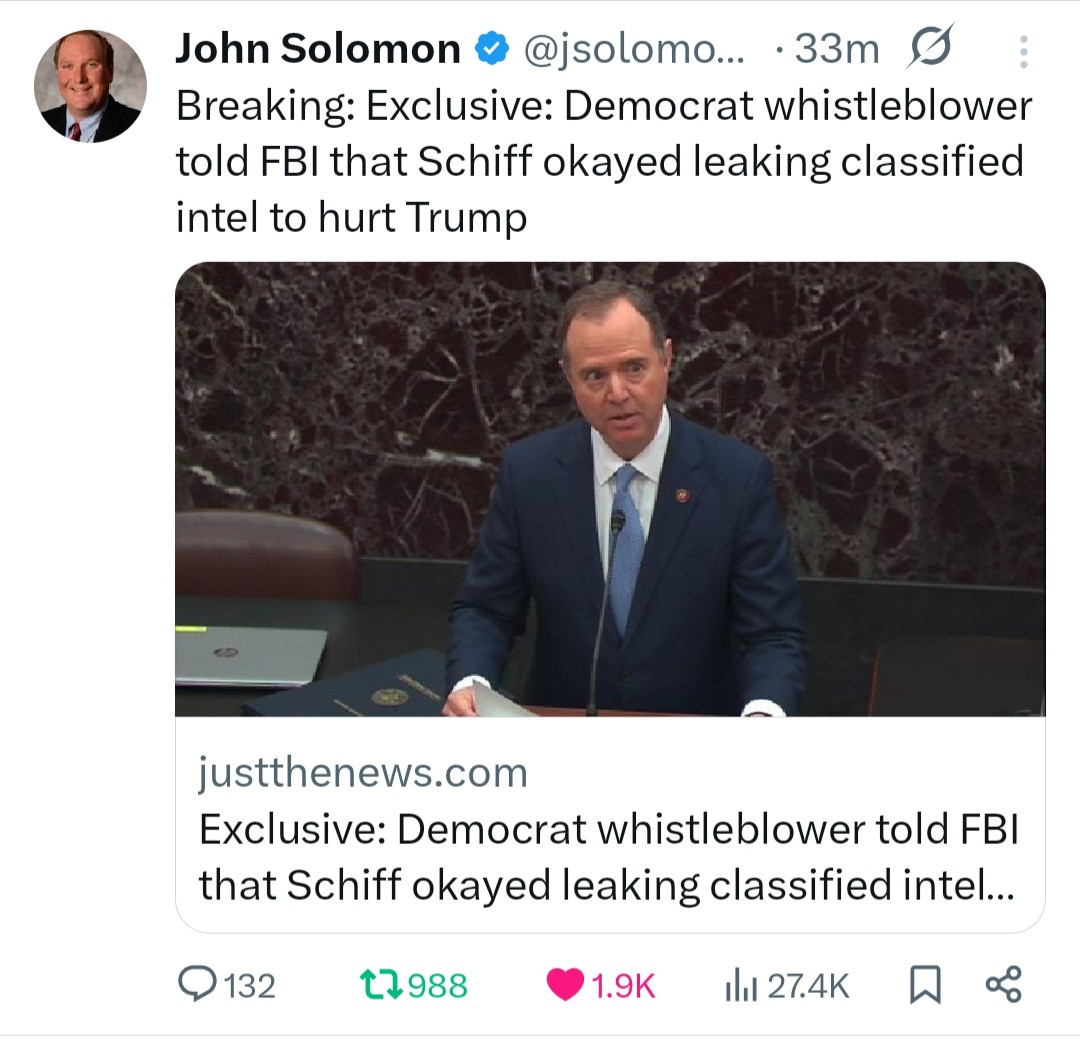Click the 132 replies count
The height and width of the screenshot is (1048, 1080).
pos(247,987)
